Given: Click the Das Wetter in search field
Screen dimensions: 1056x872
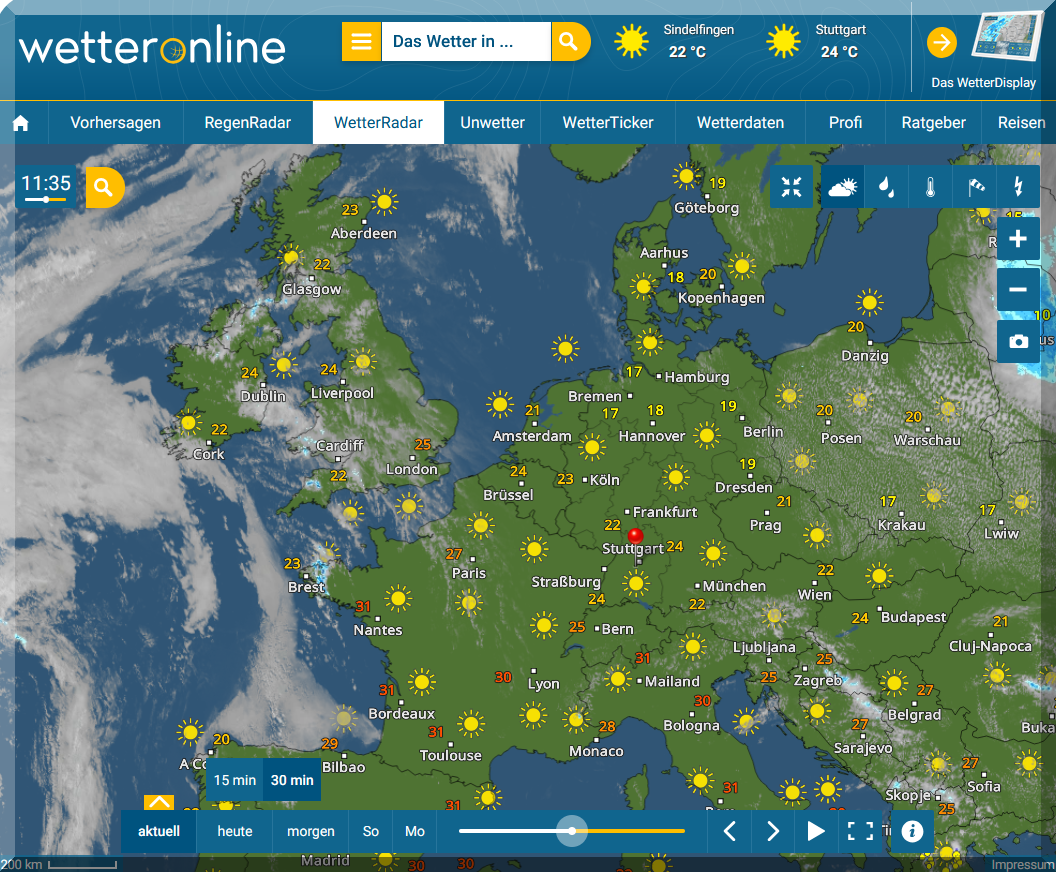Looking at the screenshot, I should [465, 42].
